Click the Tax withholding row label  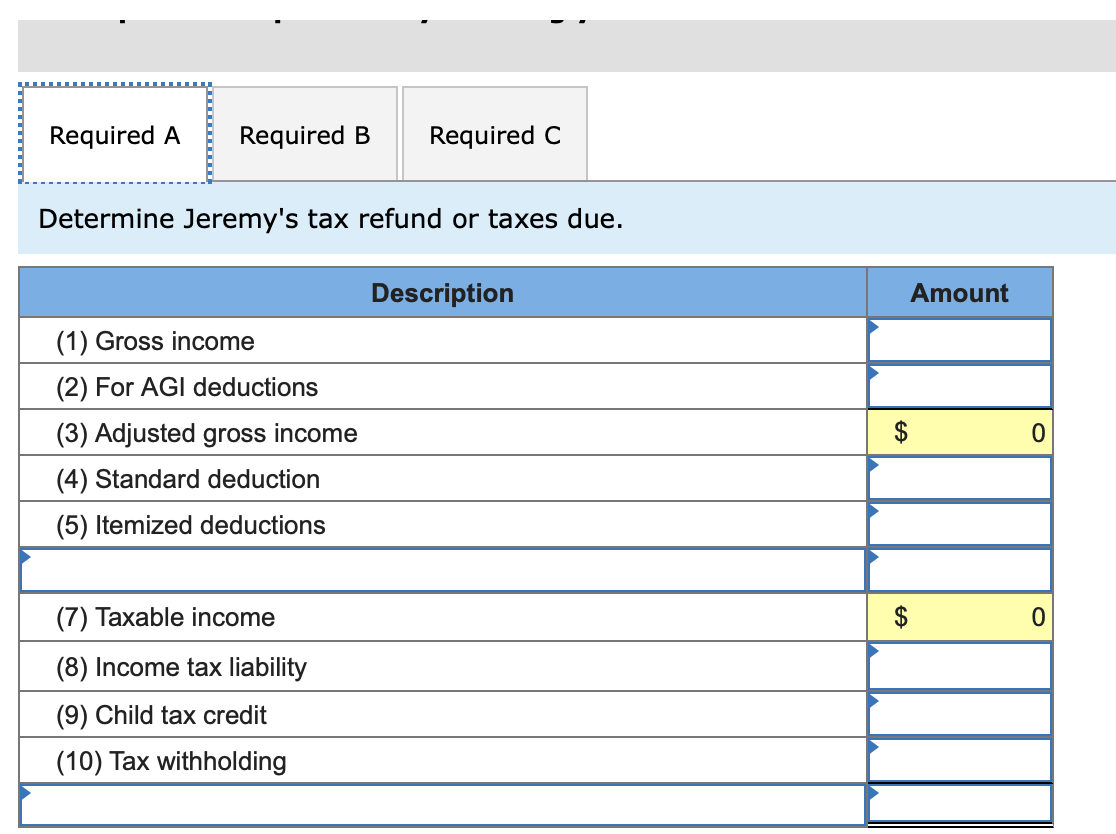coord(172,761)
